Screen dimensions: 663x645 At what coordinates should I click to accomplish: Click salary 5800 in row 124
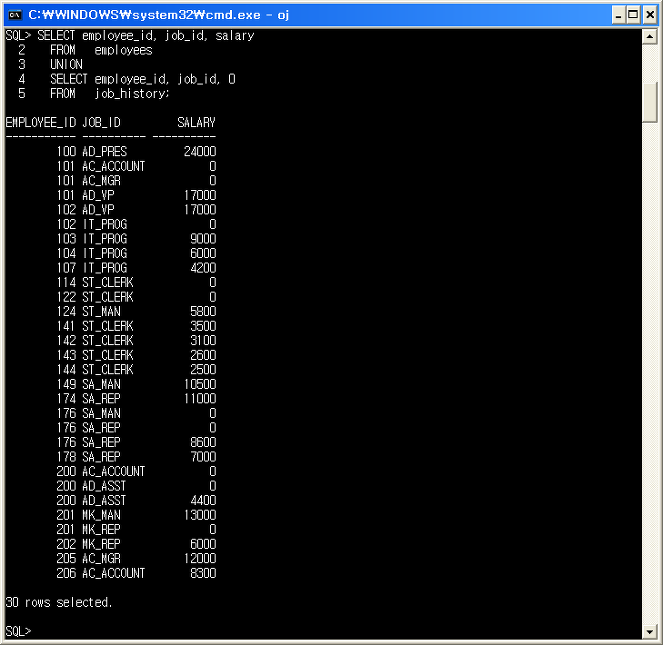tap(203, 312)
